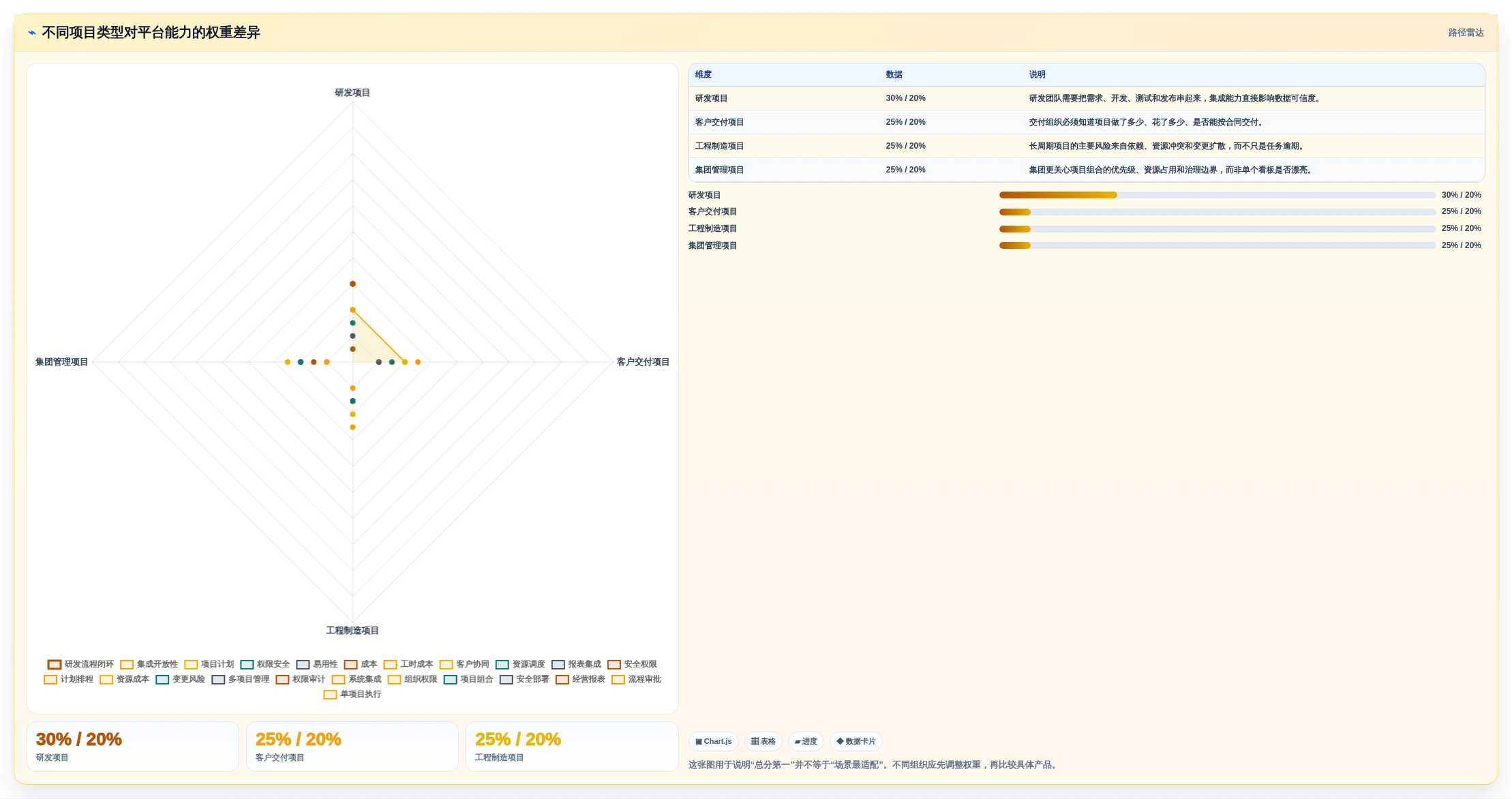Toggle the 集成开放性 legend entry

coord(149,664)
